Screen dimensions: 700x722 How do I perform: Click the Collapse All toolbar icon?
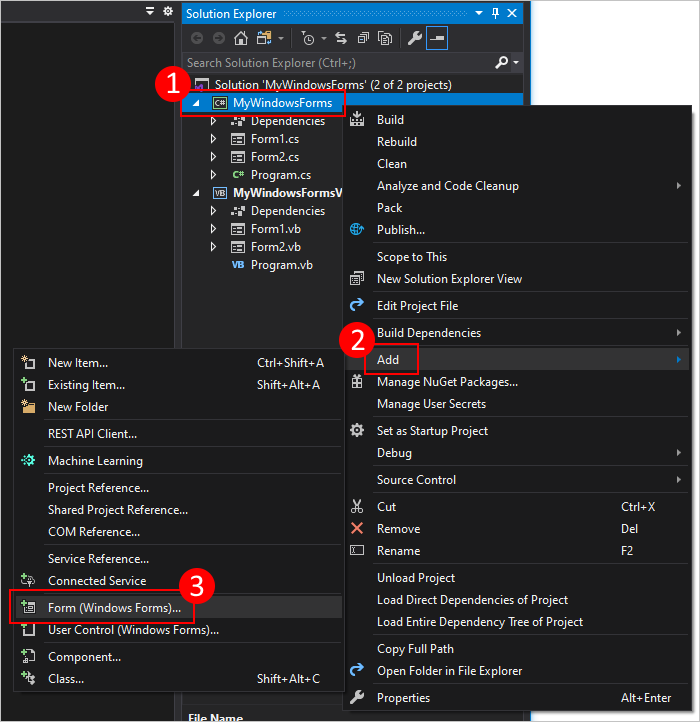point(362,38)
